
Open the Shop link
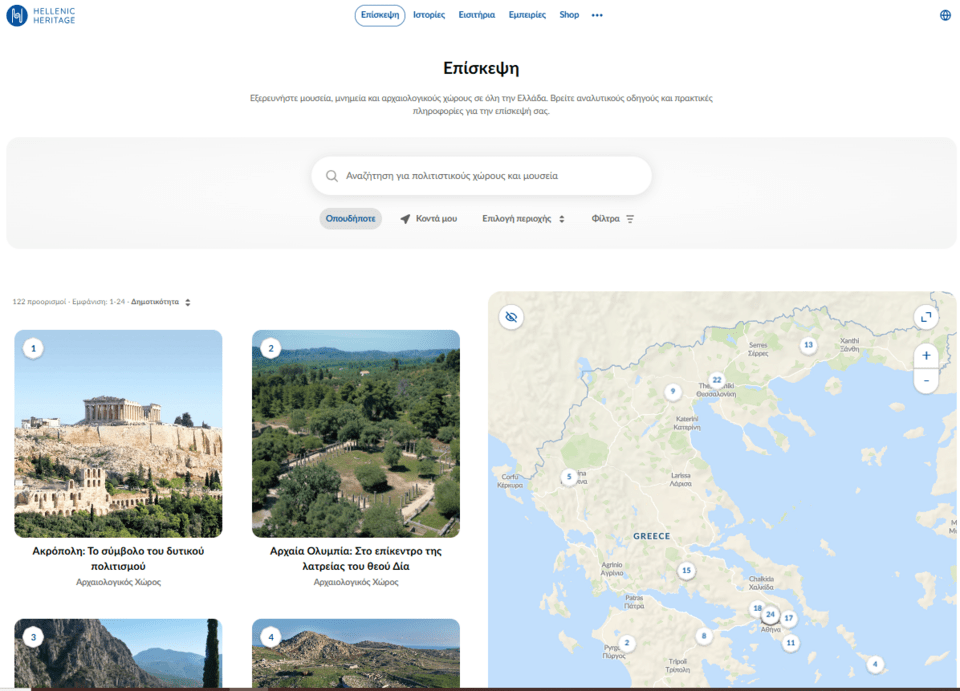click(x=569, y=15)
